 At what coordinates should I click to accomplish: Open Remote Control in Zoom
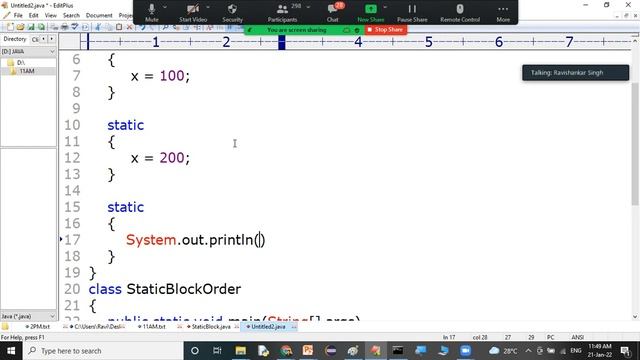(x=460, y=13)
